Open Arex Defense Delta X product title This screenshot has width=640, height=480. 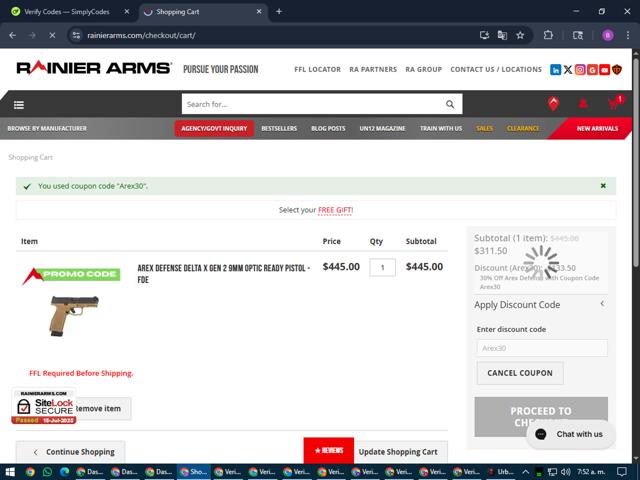223,273
